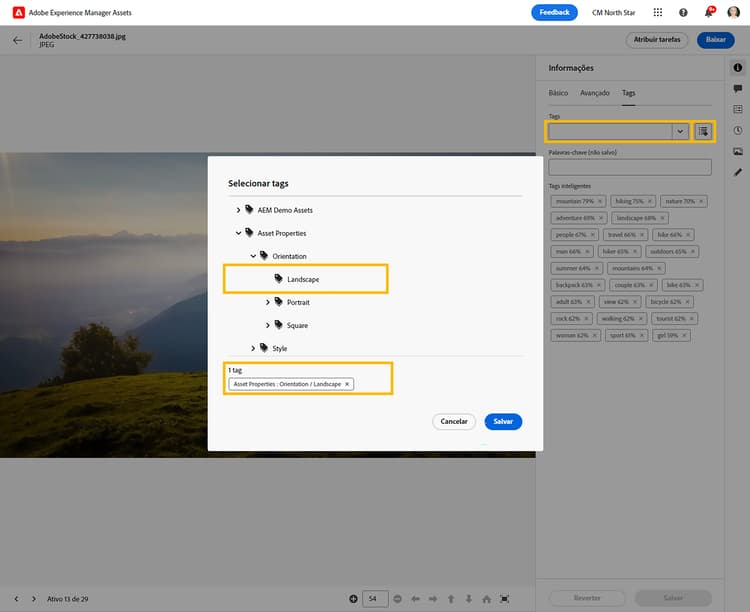
Task: Click the back arrow next to file name
Action: pos(17,41)
